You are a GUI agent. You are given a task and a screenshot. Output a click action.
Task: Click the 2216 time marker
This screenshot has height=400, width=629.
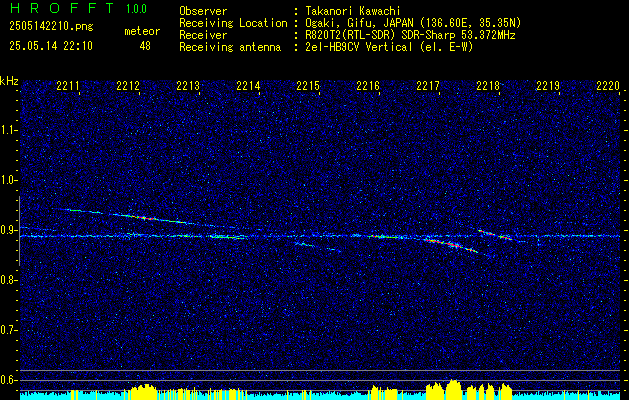click(368, 85)
